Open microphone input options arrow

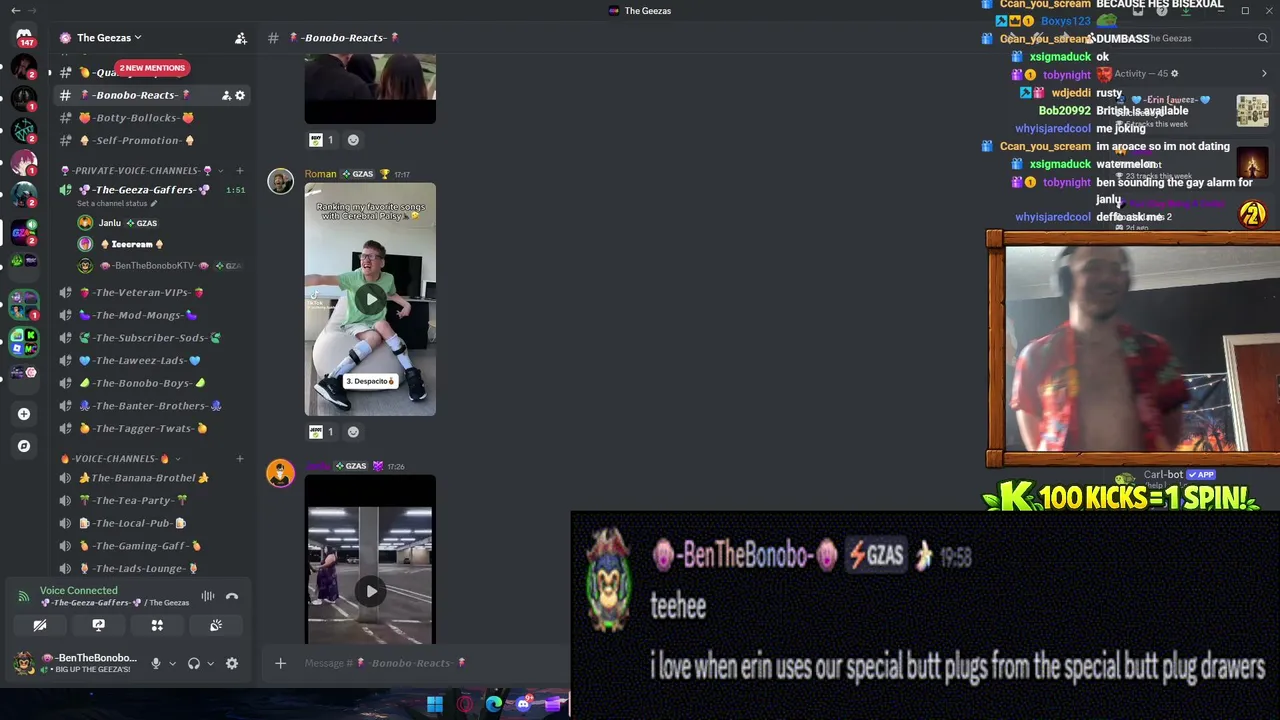(x=172, y=663)
